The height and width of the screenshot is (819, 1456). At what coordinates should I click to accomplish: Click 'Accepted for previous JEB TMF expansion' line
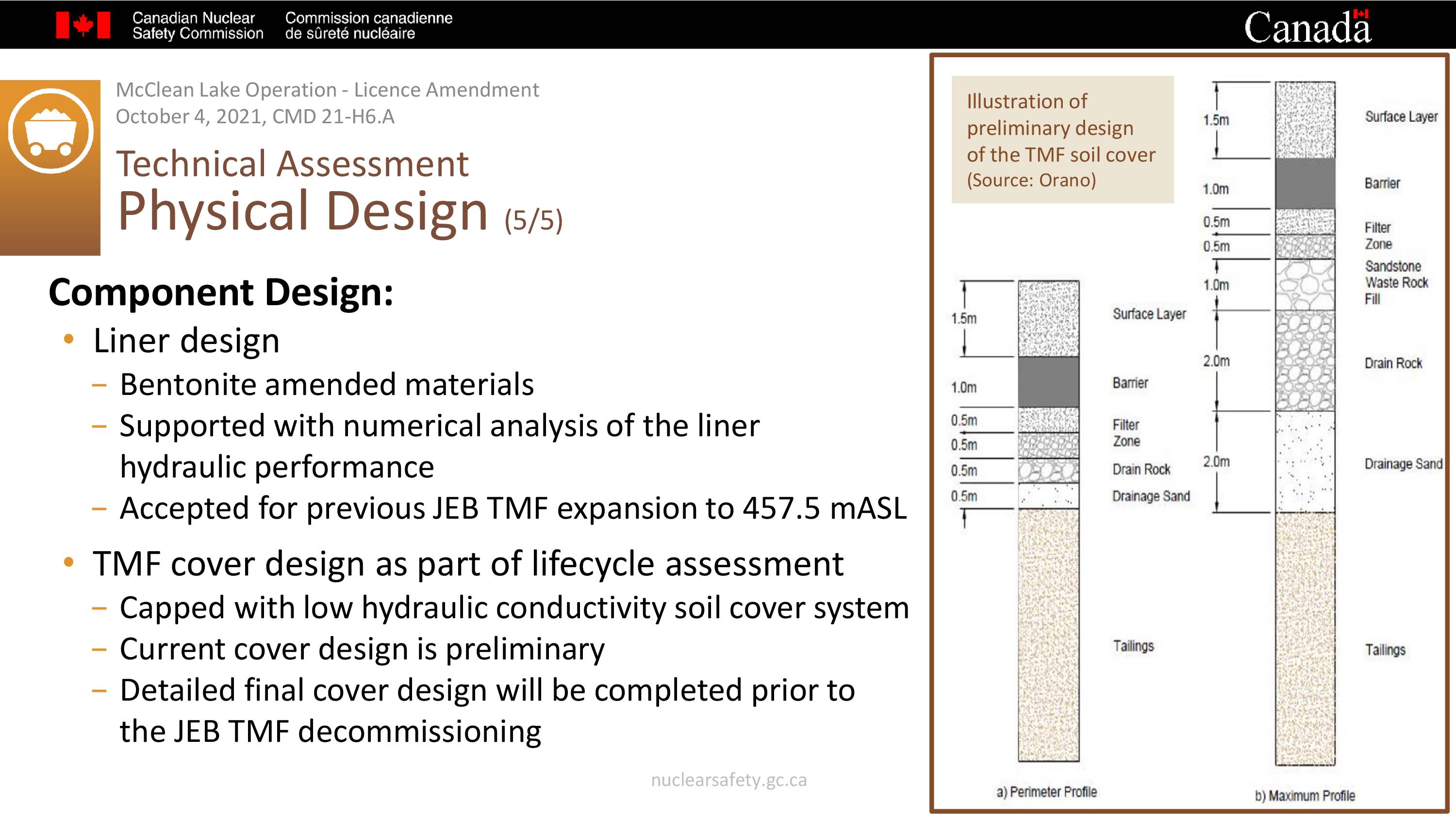(513, 508)
